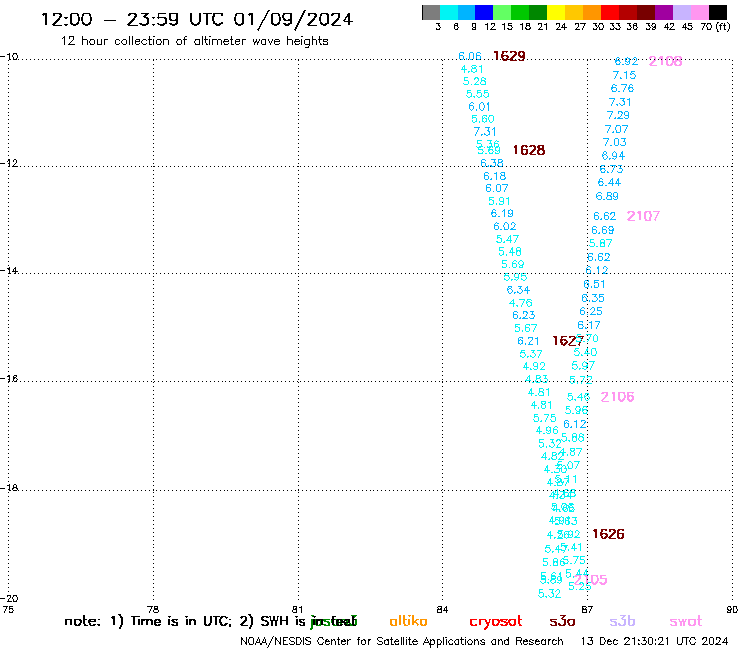Screen dimensions: 740x650
Task: Click the yellow swatch in the legend
Action: point(556,12)
